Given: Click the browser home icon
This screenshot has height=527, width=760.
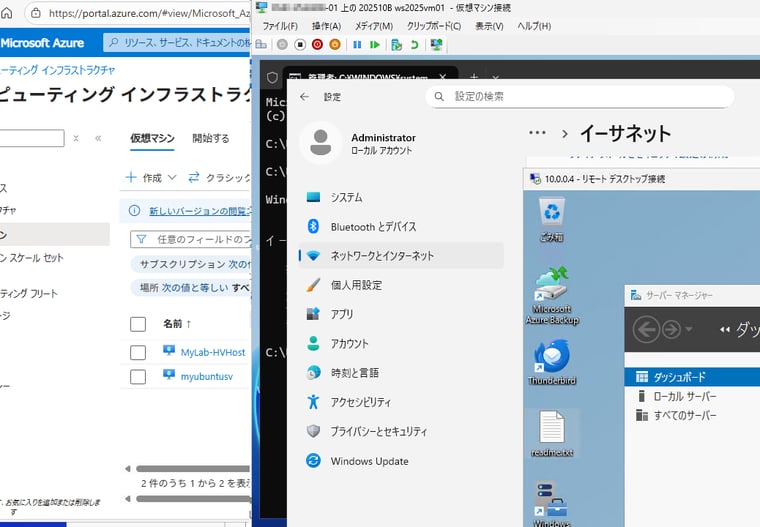Looking at the screenshot, I should (x=6, y=13).
